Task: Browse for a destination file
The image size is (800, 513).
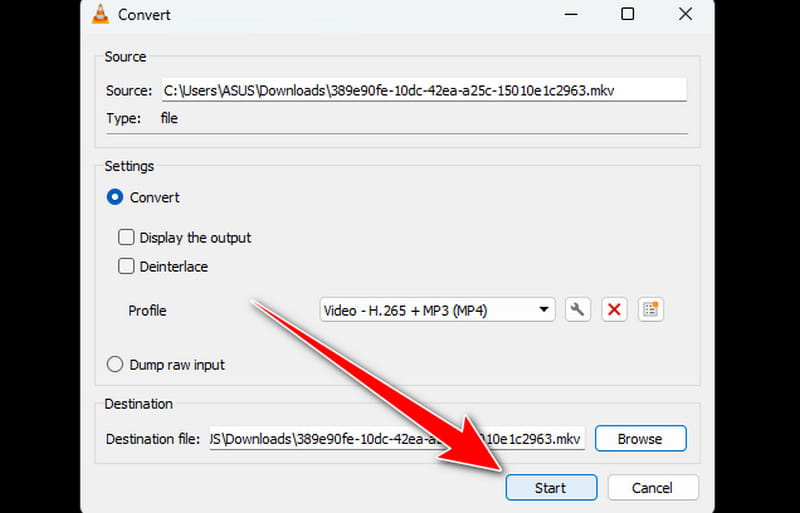Action: point(640,439)
